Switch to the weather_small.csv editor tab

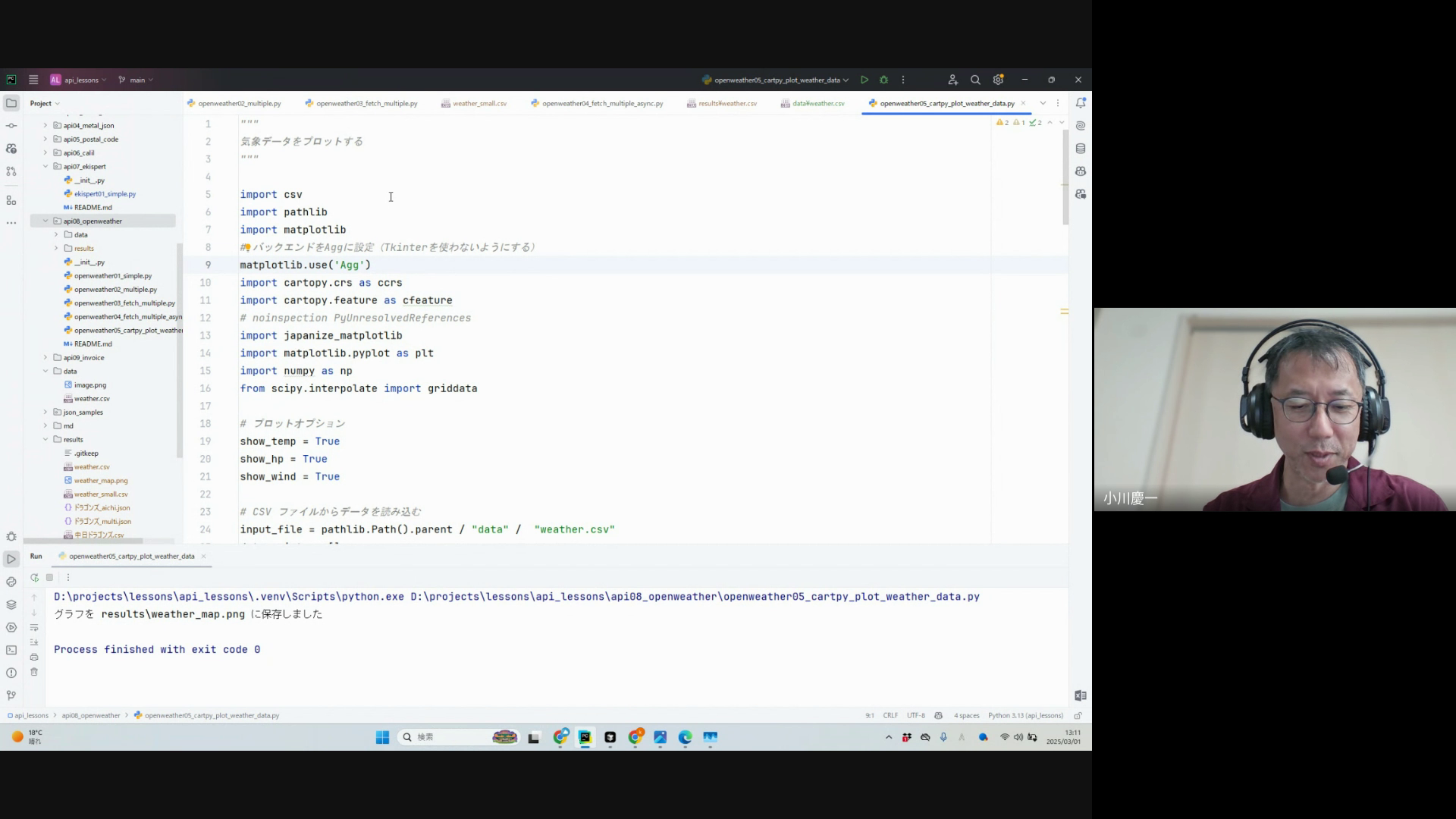pos(479,104)
